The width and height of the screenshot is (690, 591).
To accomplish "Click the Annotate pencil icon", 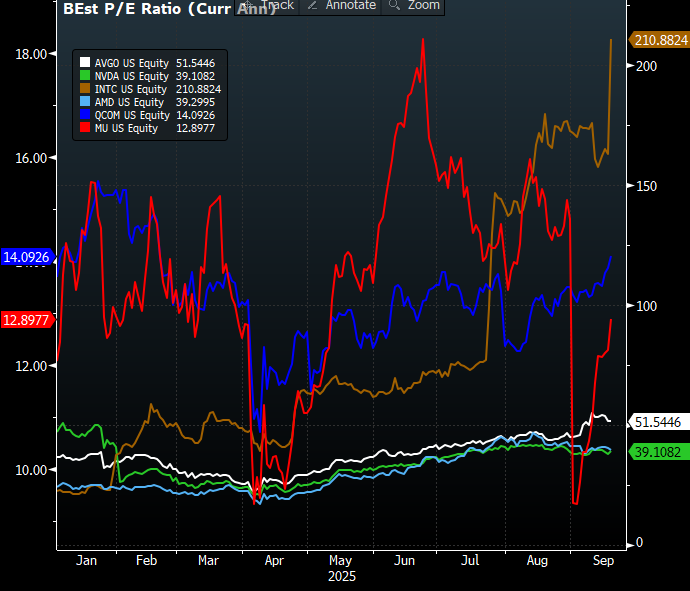I will tap(311, 6).
